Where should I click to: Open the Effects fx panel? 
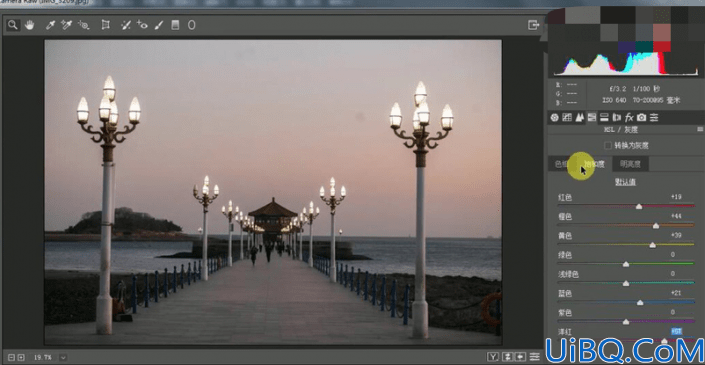pos(629,118)
